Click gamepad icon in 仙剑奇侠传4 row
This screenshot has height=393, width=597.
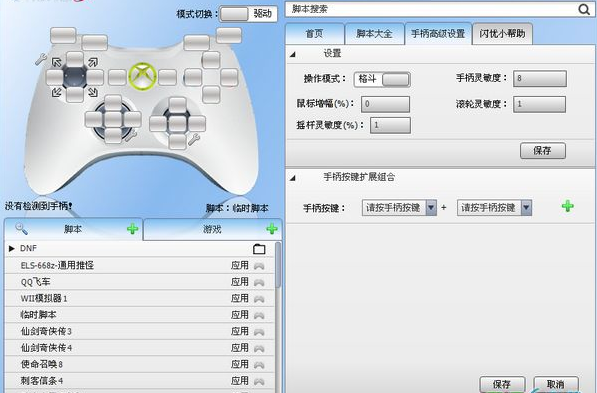click(259, 348)
